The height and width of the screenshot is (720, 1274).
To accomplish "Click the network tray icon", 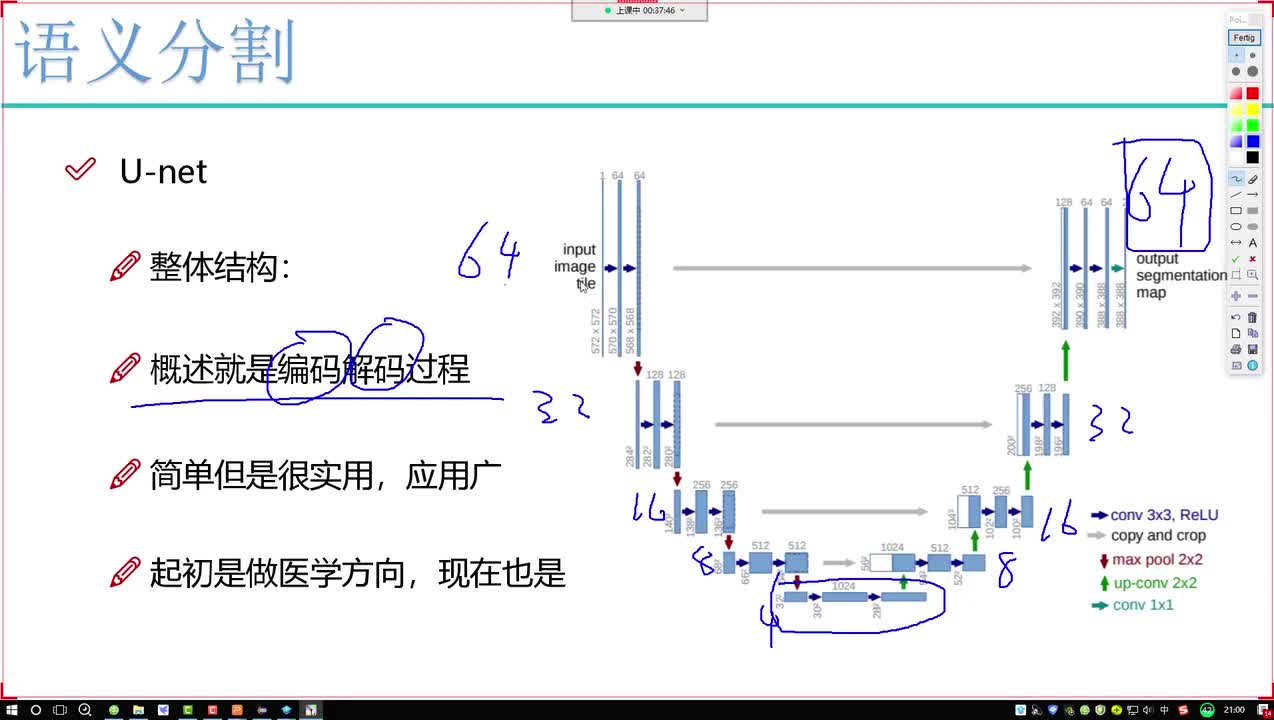I will 1132,710.
